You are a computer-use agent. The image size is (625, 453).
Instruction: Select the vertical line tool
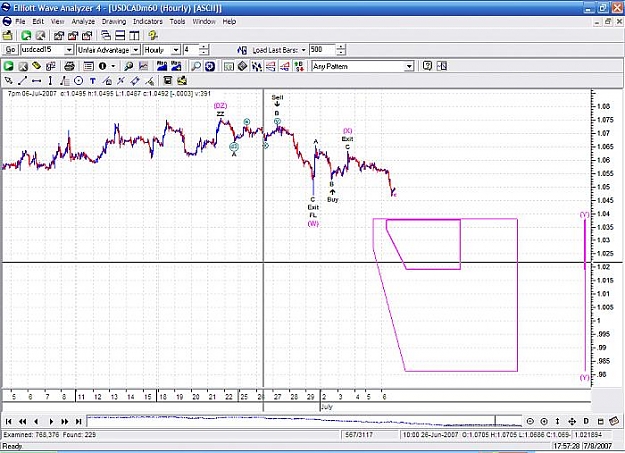50,81
